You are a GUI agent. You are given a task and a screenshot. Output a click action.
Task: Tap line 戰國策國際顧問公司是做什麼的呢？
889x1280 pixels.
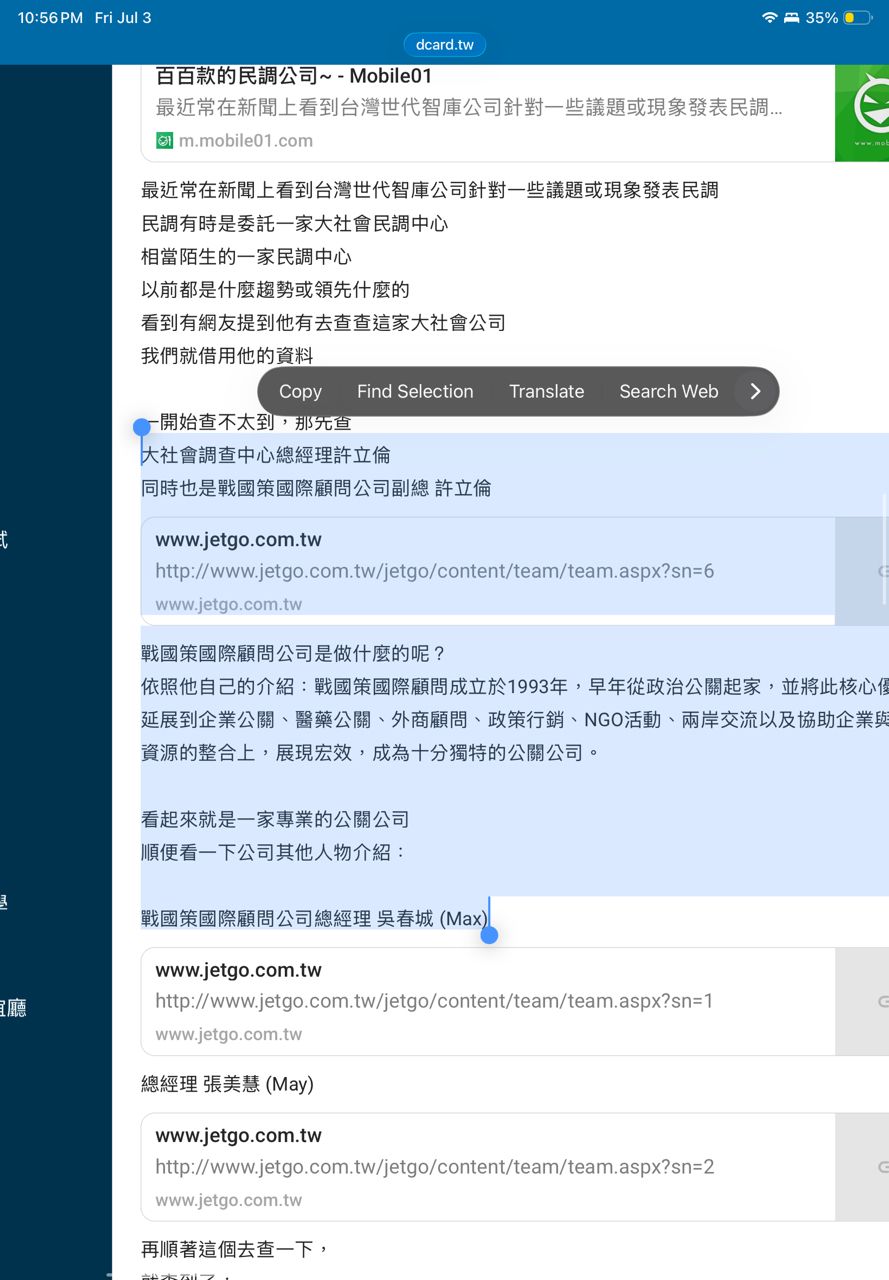[x=294, y=653]
